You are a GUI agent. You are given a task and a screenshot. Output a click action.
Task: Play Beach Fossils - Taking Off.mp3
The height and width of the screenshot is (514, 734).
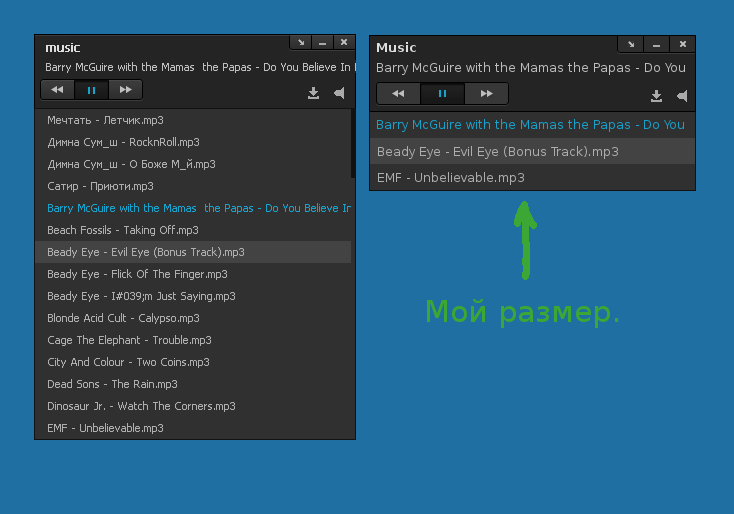pos(123,230)
